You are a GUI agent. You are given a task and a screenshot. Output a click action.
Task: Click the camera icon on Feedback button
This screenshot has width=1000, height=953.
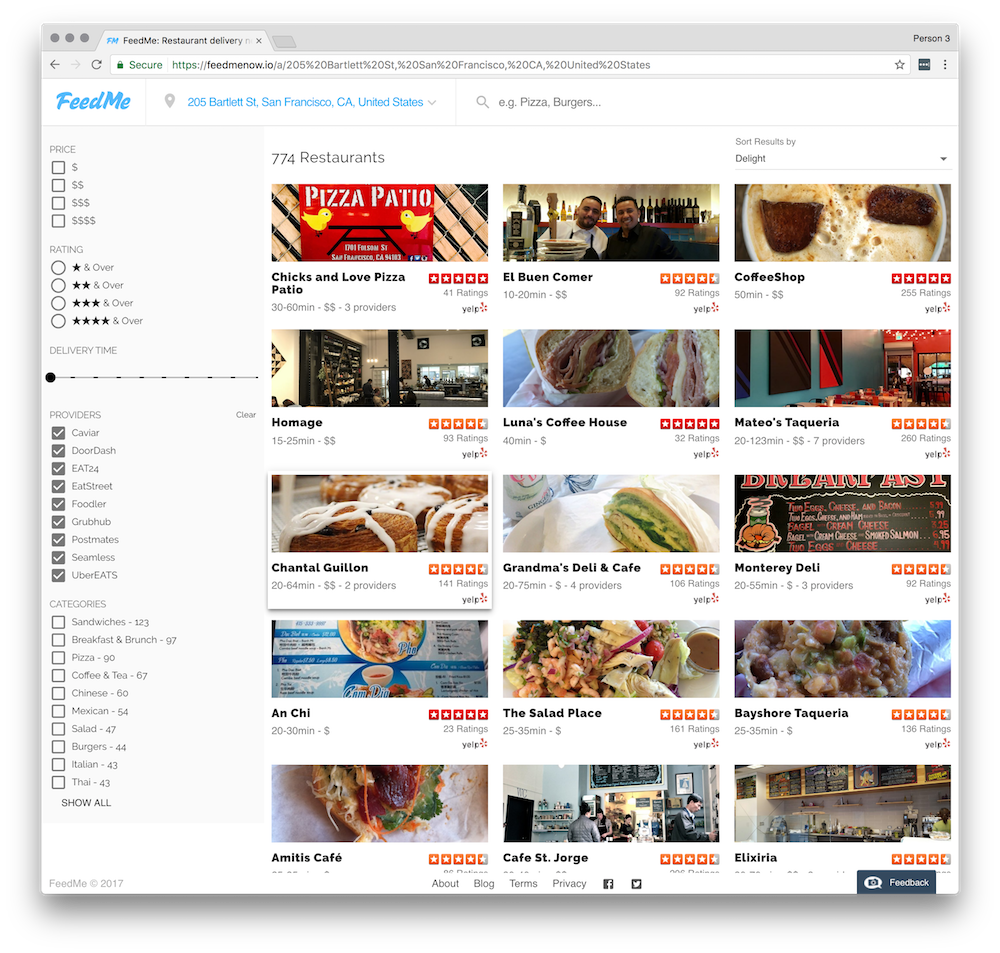pyautogui.click(x=872, y=882)
